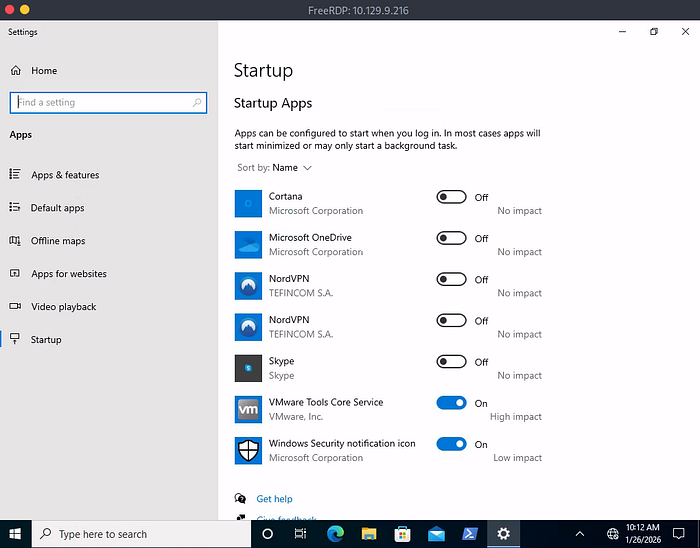This screenshot has width=700, height=548.
Task: Open PowerShell from the taskbar
Action: [x=470, y=534]
